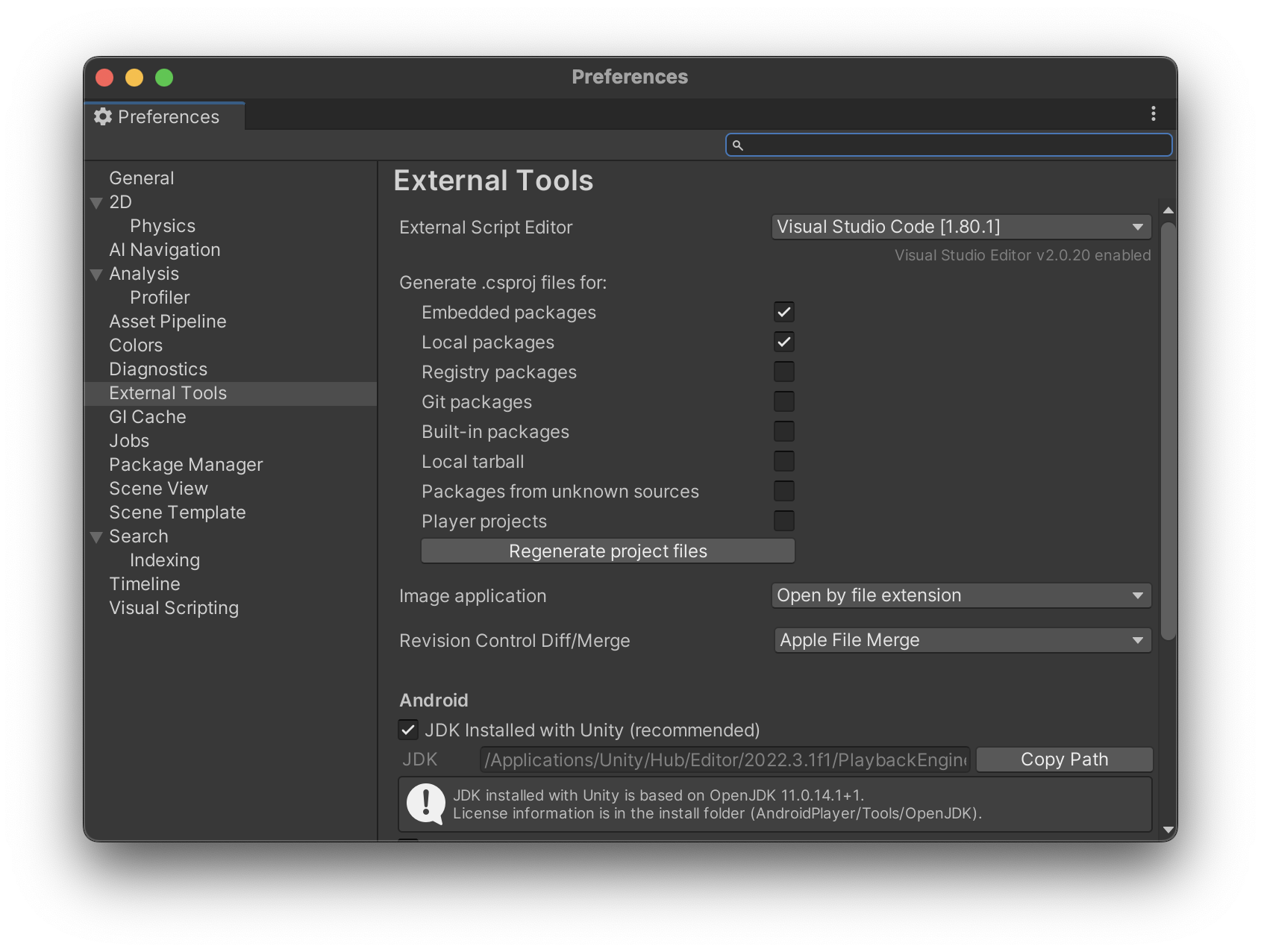Viewport: 1261px width, 952px height.
Task: Collapse the 2D section in the sidebar
Action: [96, 202]
